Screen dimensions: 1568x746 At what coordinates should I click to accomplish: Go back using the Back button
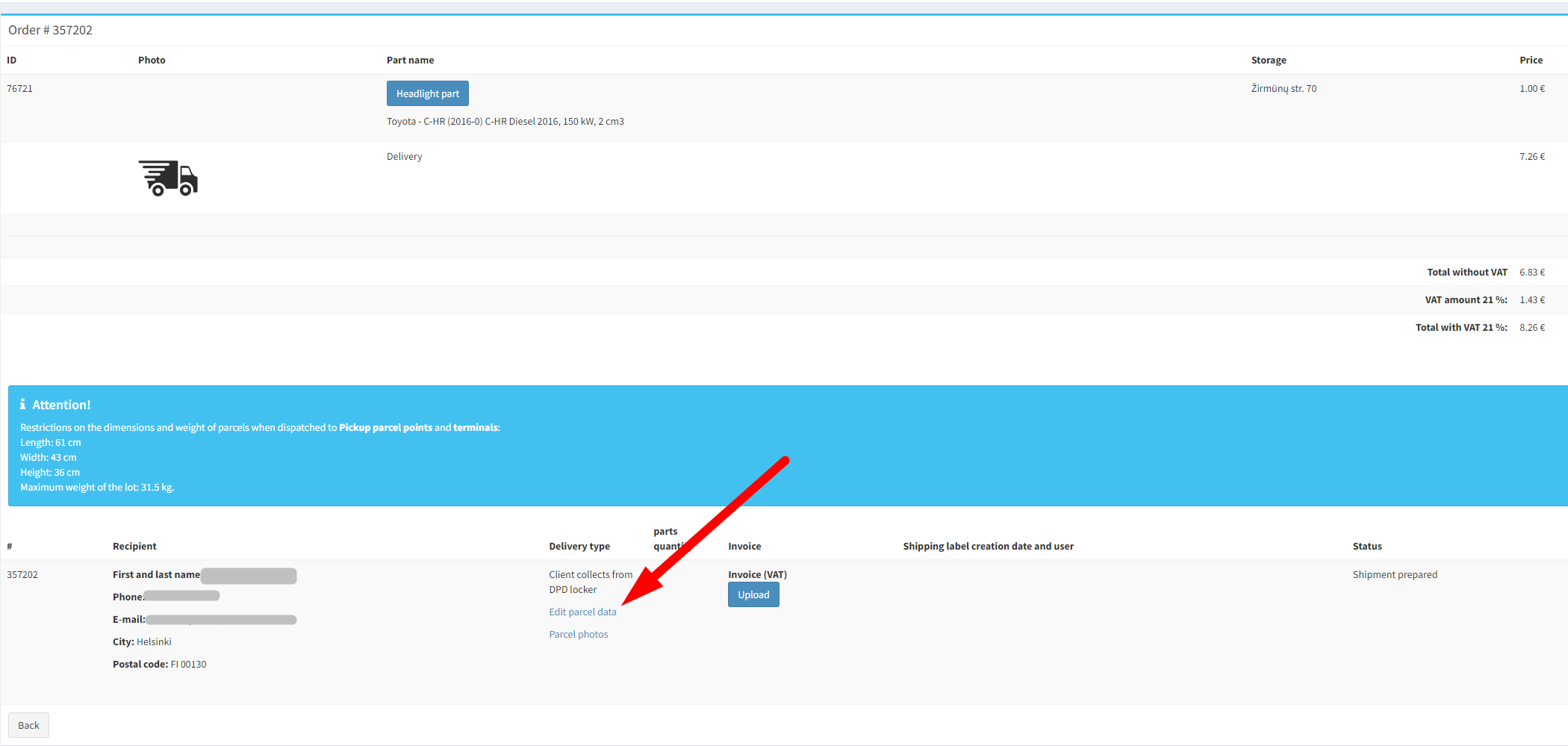pos(28,725)
